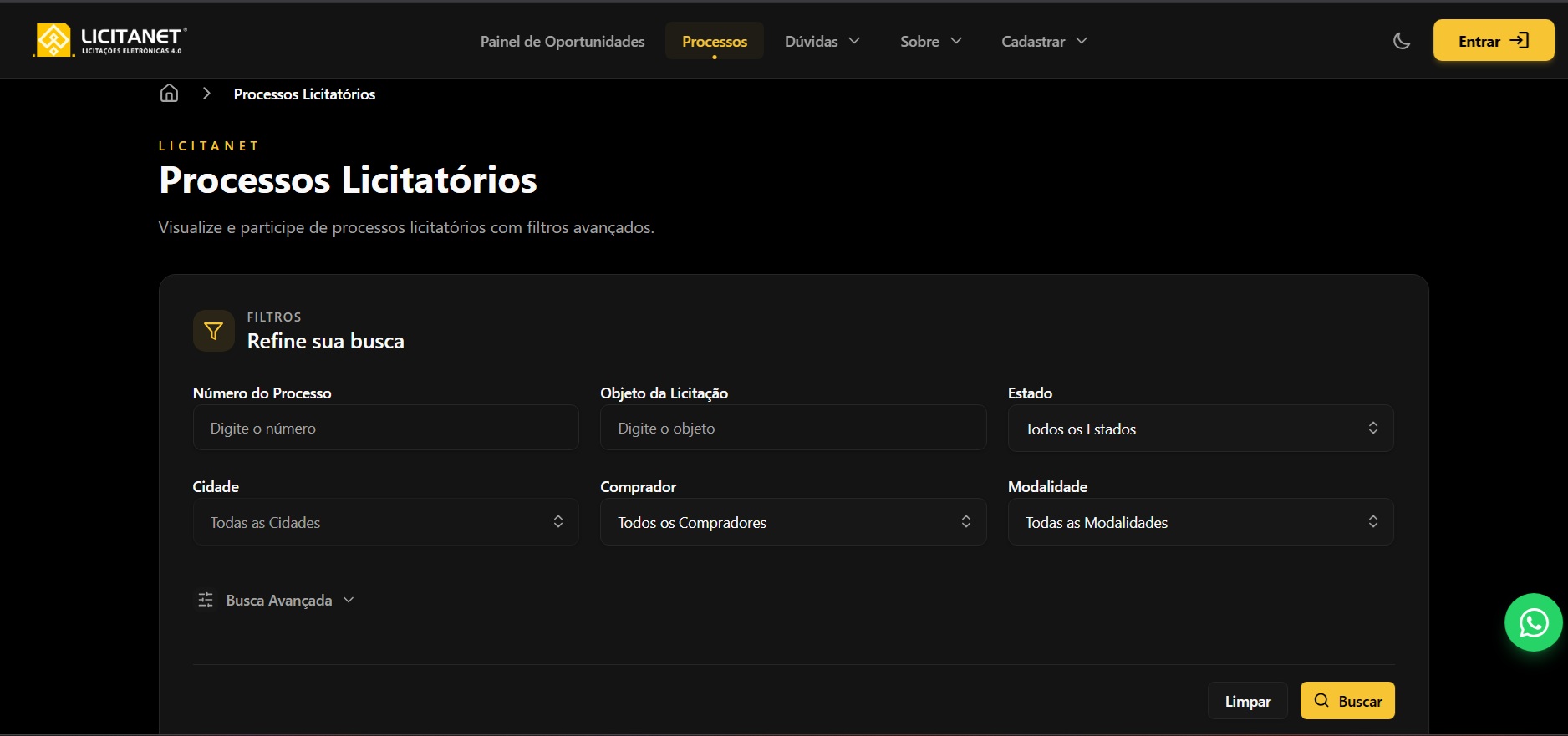1568x736 pixels.
Task: Select the Comprador combo box
Action: pyautogui.click(x=792, y=522)
